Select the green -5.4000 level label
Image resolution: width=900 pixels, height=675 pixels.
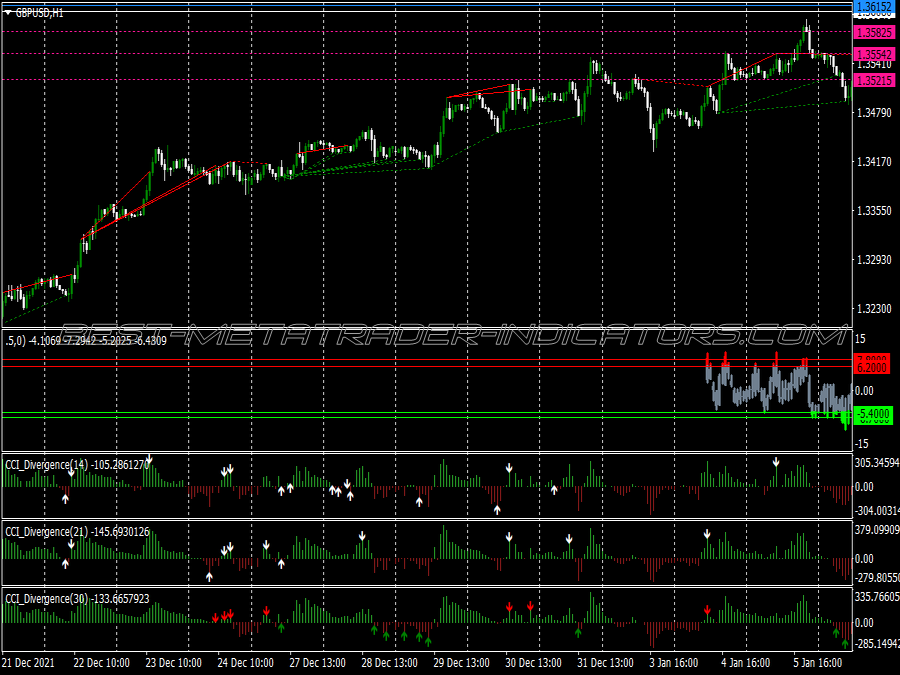coord(873,414)
